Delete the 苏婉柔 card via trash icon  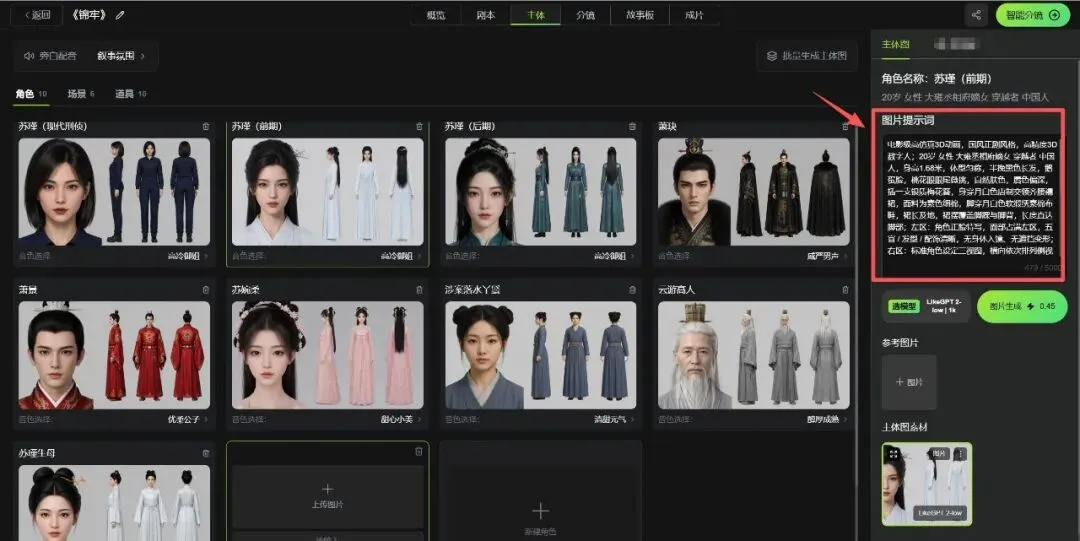tap(419, 290)
